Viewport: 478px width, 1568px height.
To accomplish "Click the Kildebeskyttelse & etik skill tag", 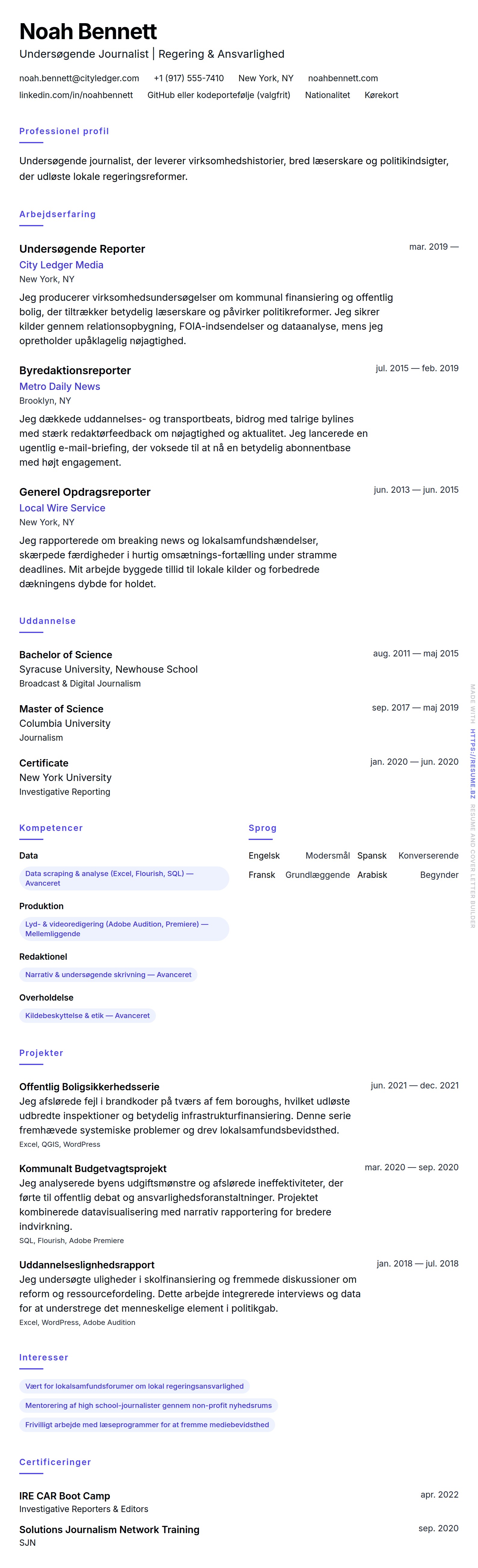I will coord(88,1015).
